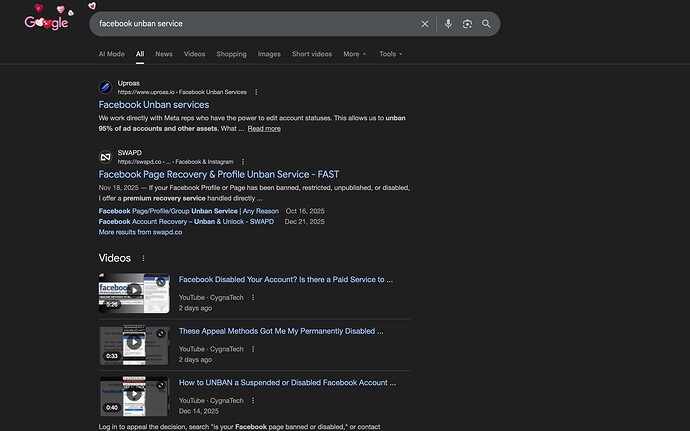Image resolution: width=690 pixels, height=431 pixels.
Task: Open 'More results from swapd.co'
Action: click(x=140, y=232)
